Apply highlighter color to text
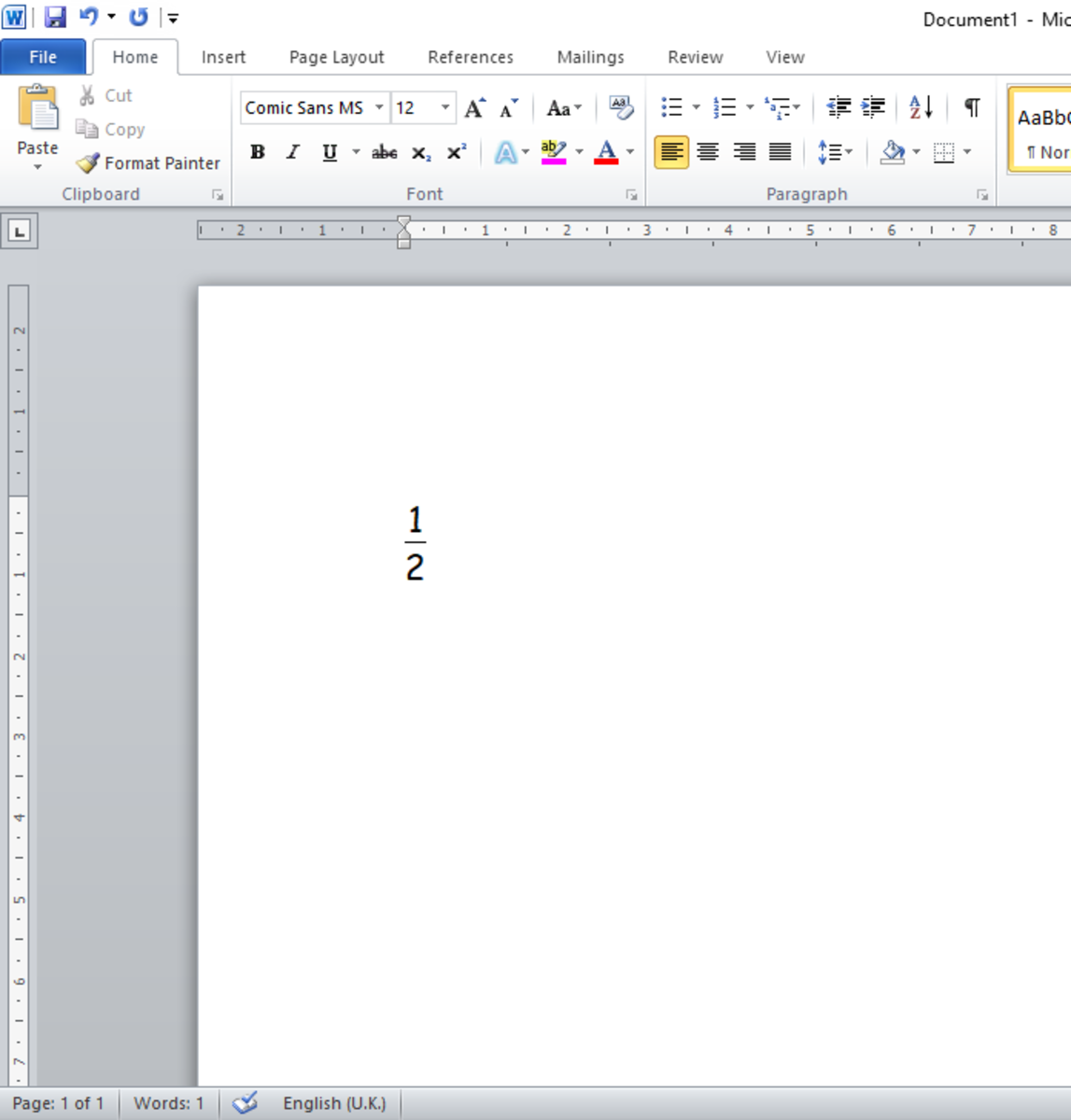1071x1120 pixels. click(x=553, y=151)
